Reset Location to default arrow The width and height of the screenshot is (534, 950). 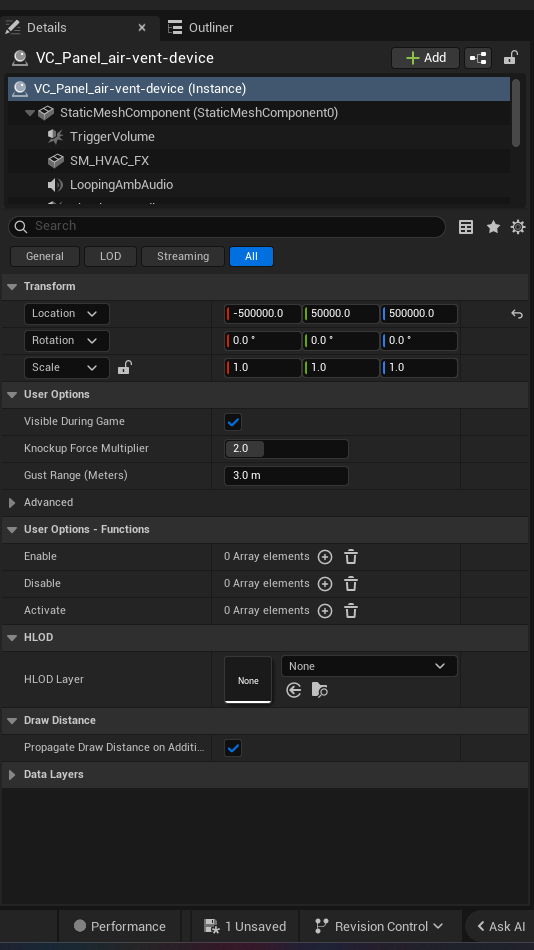click(x=516, y=314)
